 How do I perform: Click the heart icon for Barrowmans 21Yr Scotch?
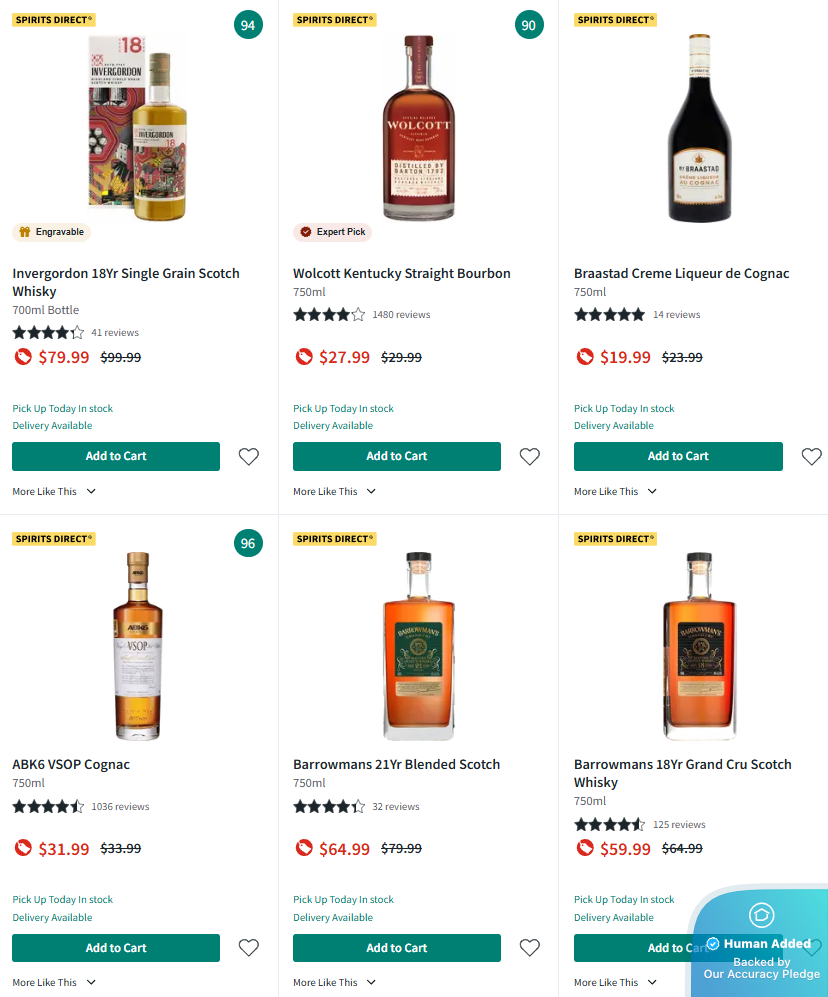(x=530, y=948)
